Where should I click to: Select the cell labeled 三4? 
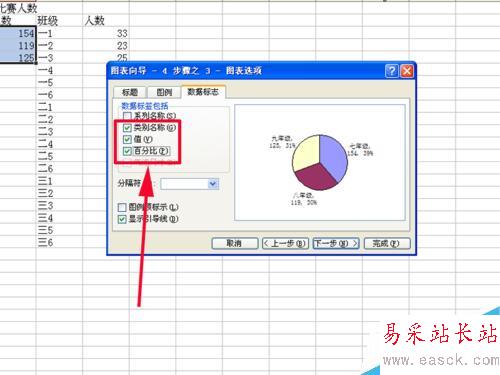point(59,218)
